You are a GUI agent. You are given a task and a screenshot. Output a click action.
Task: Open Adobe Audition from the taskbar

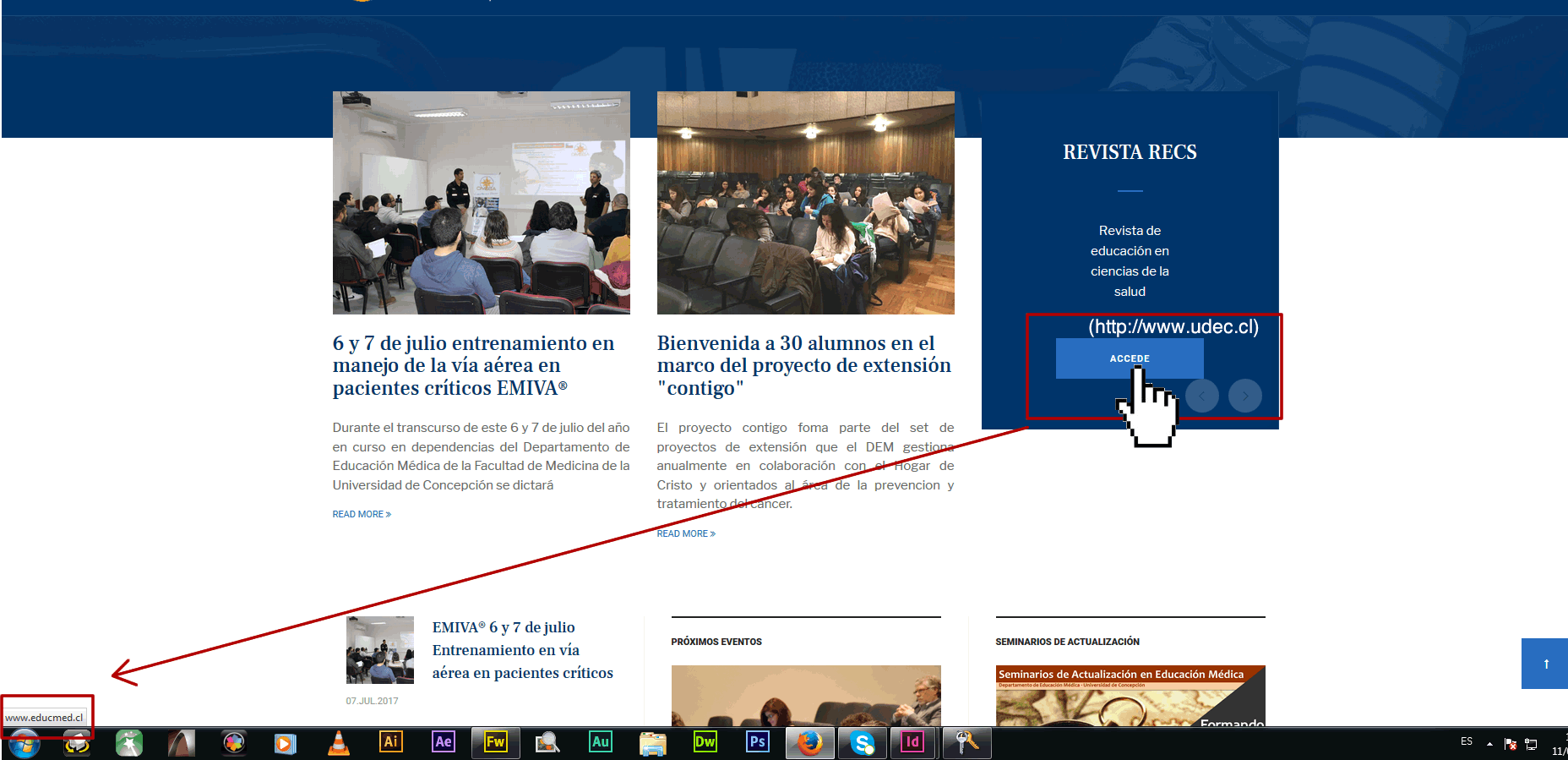[x=600, y=741]
